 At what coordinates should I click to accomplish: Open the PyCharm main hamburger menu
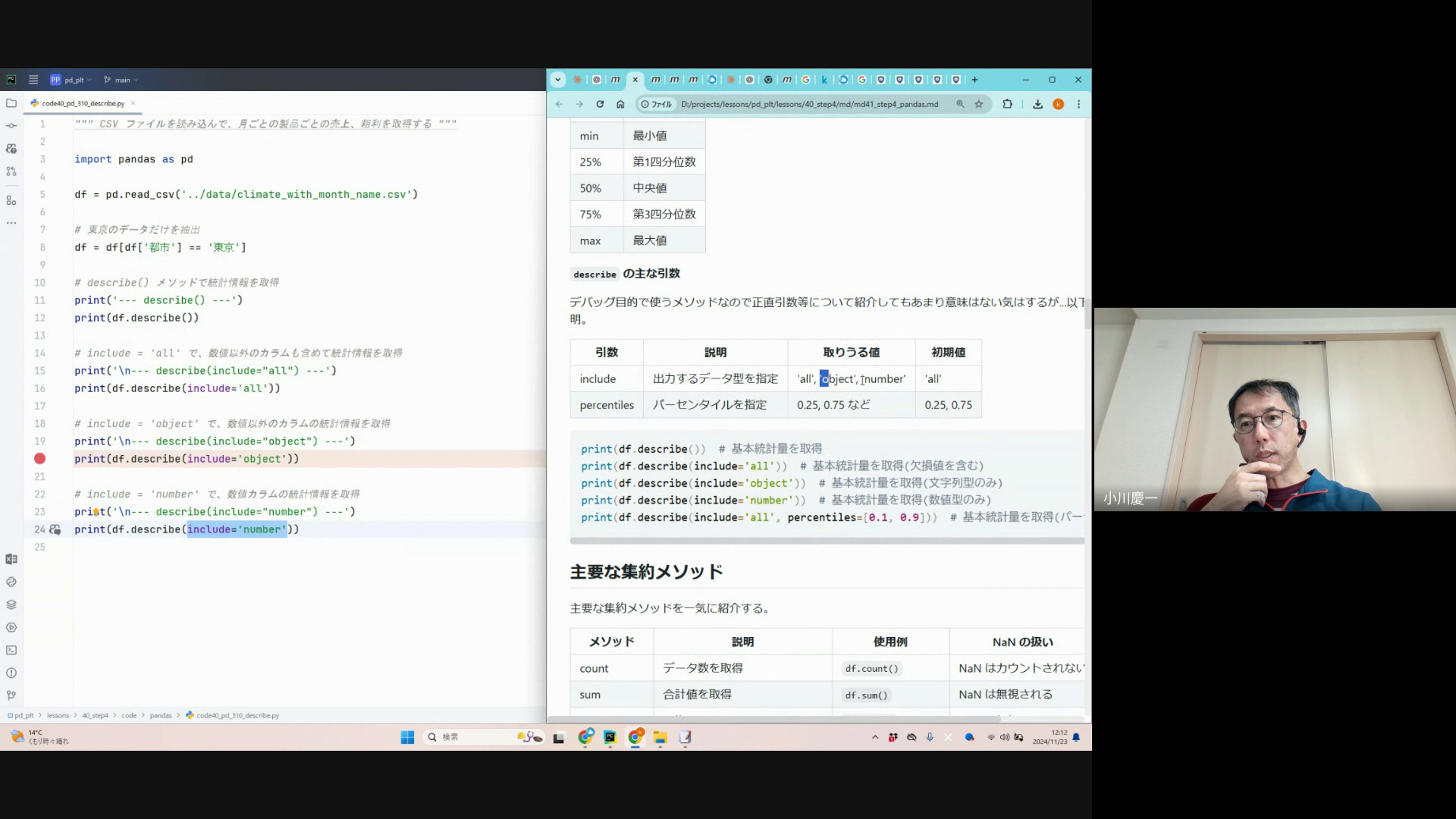tap(33, 80)
